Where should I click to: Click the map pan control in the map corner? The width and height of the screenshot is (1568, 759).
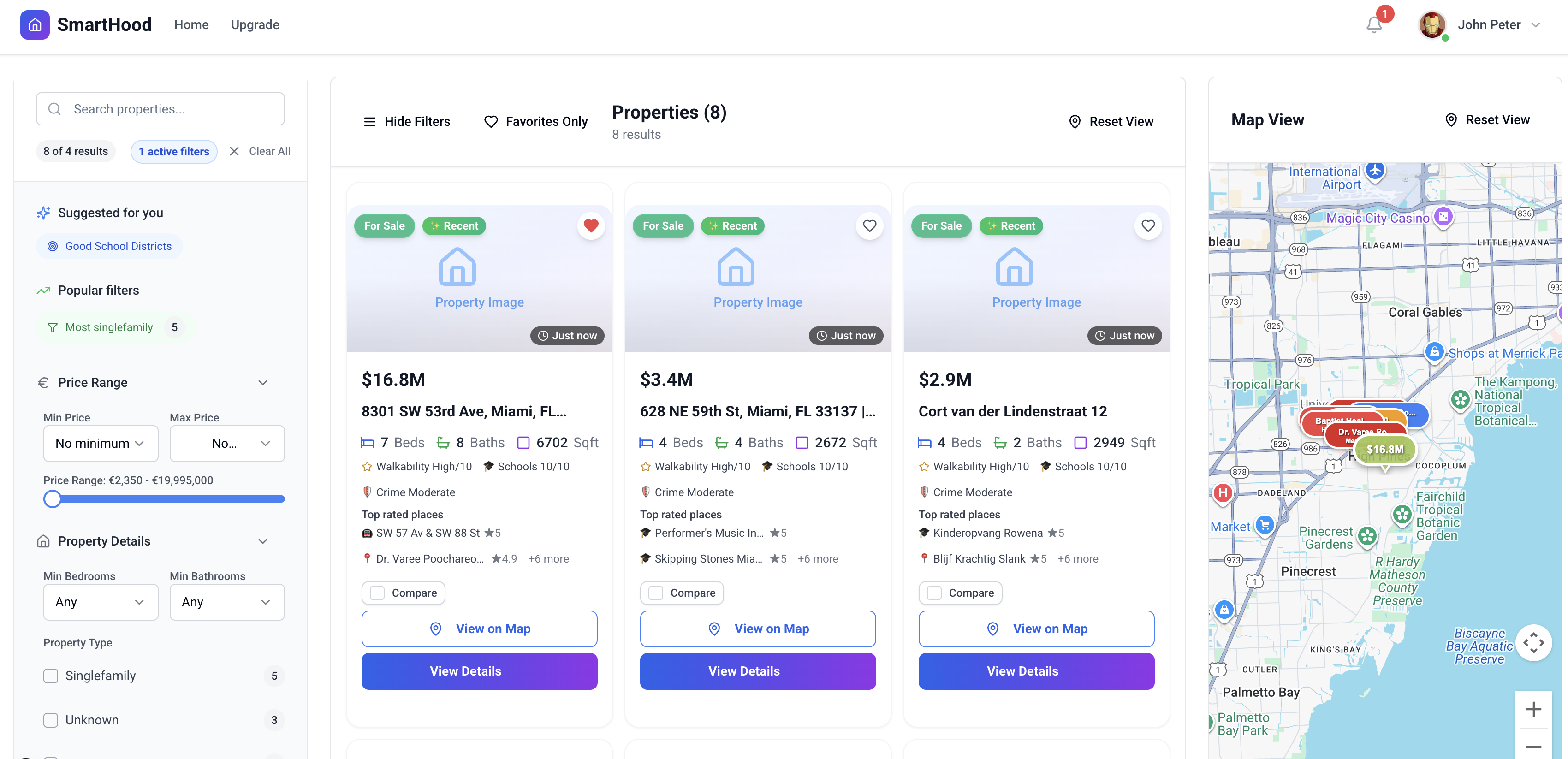(1534, 642)
